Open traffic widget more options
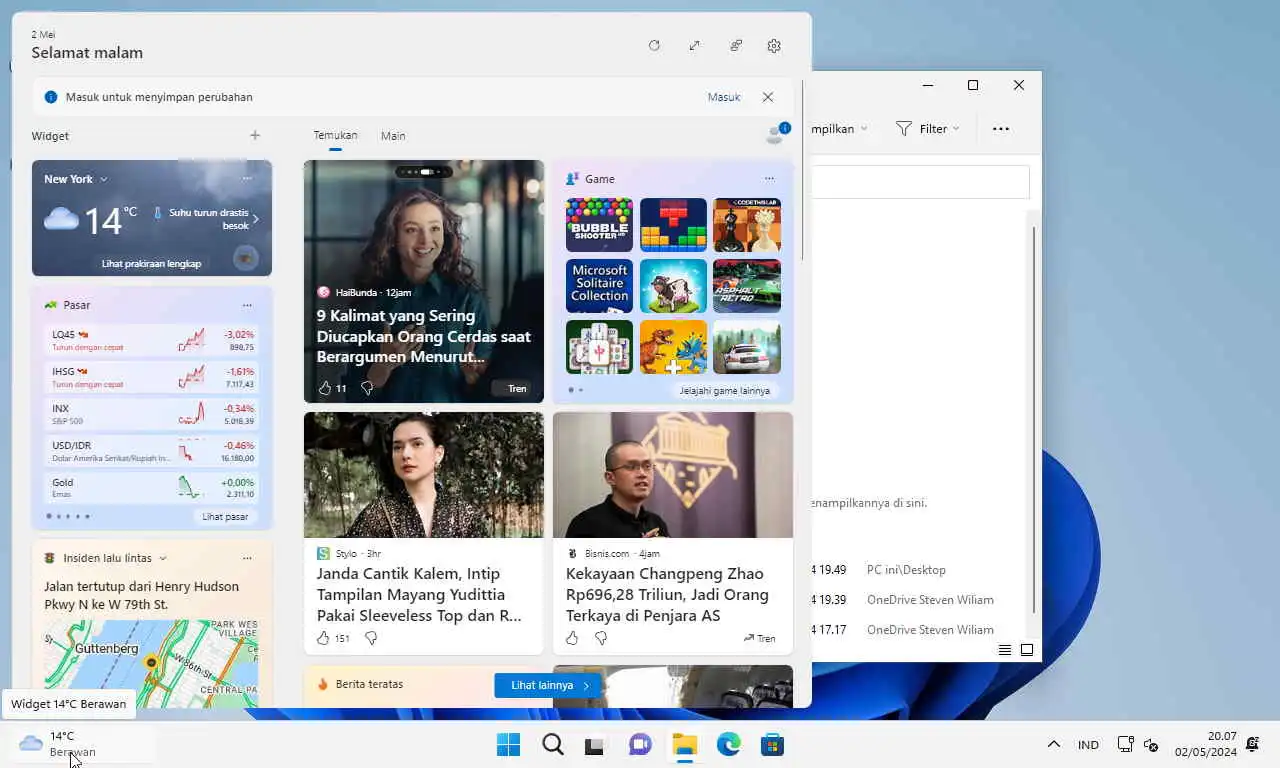This screenshot has height=768, width=1280. point(247,558)
